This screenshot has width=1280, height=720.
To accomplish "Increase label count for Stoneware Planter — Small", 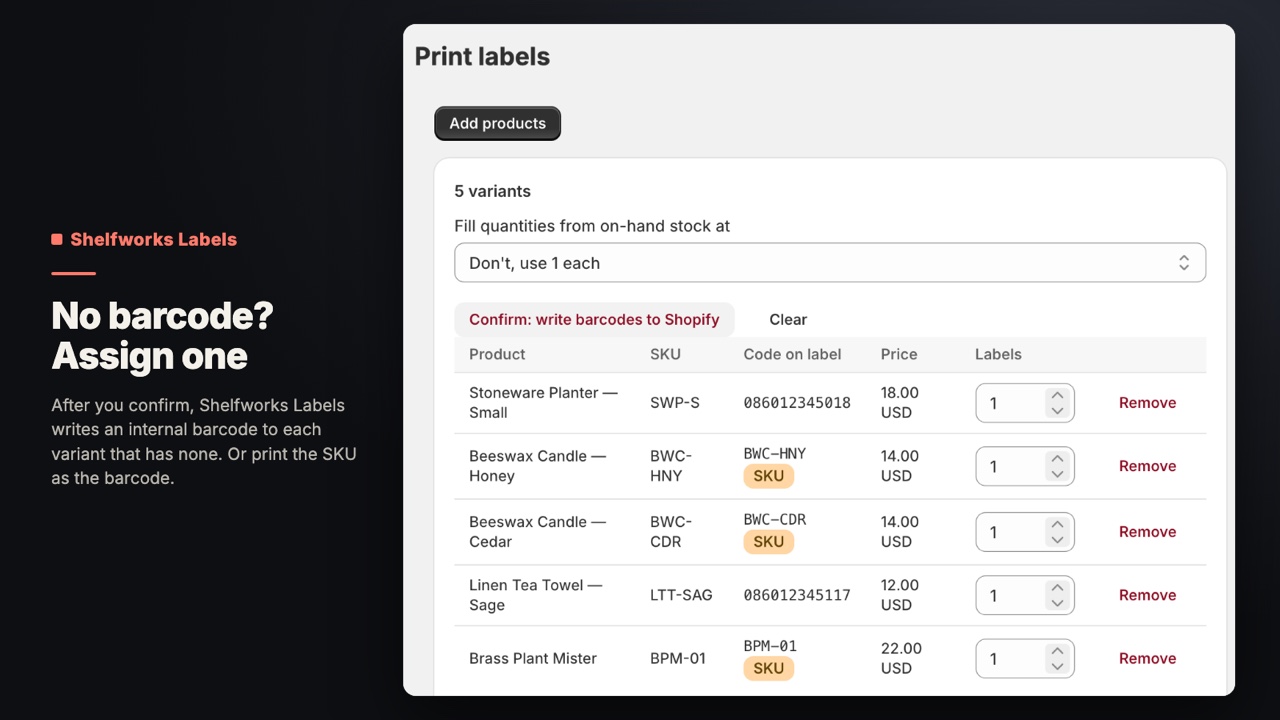I will pyautogui.click(x=1057, y=396).
